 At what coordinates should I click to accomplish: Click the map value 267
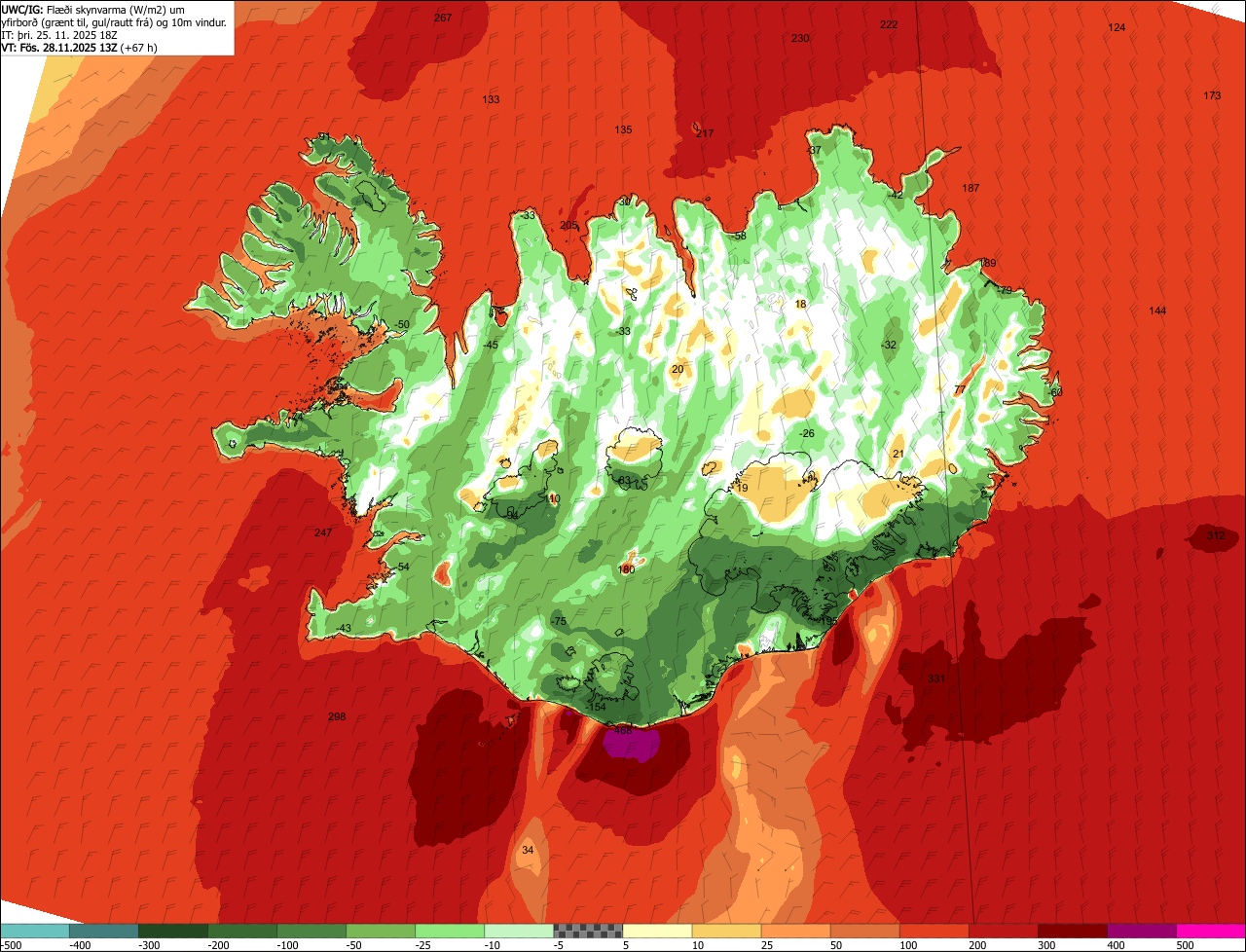pos(443,18)
